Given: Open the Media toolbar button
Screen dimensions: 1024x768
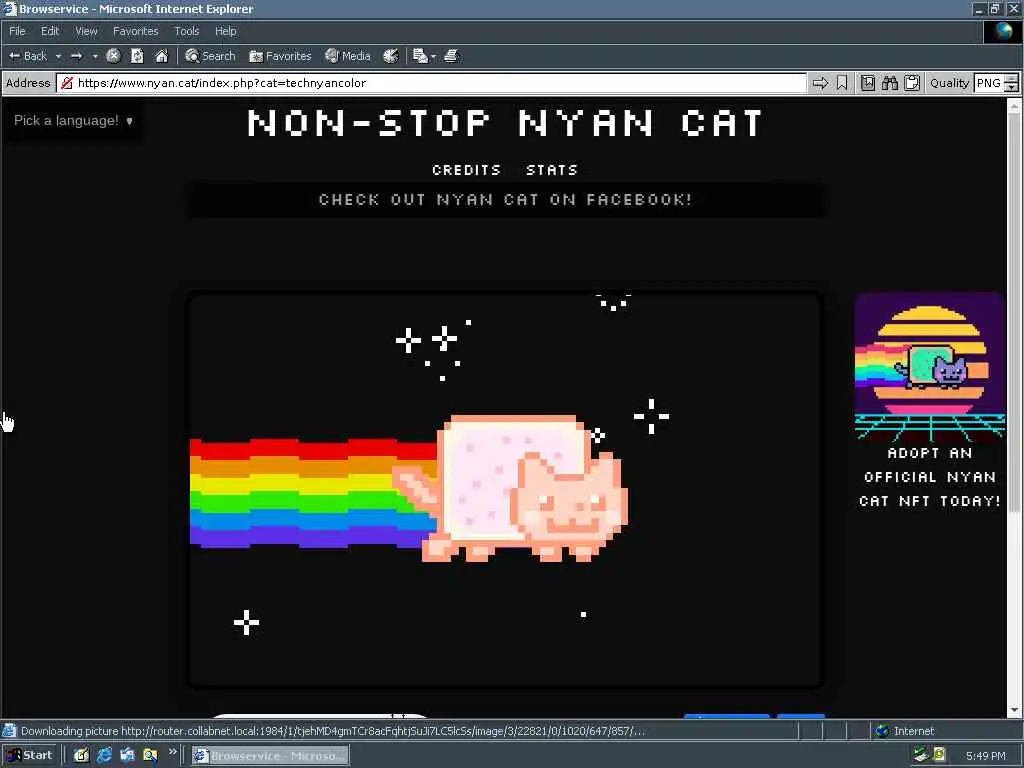Looking at the screenshot, I should pyautogui.click(x=348, y=56).
